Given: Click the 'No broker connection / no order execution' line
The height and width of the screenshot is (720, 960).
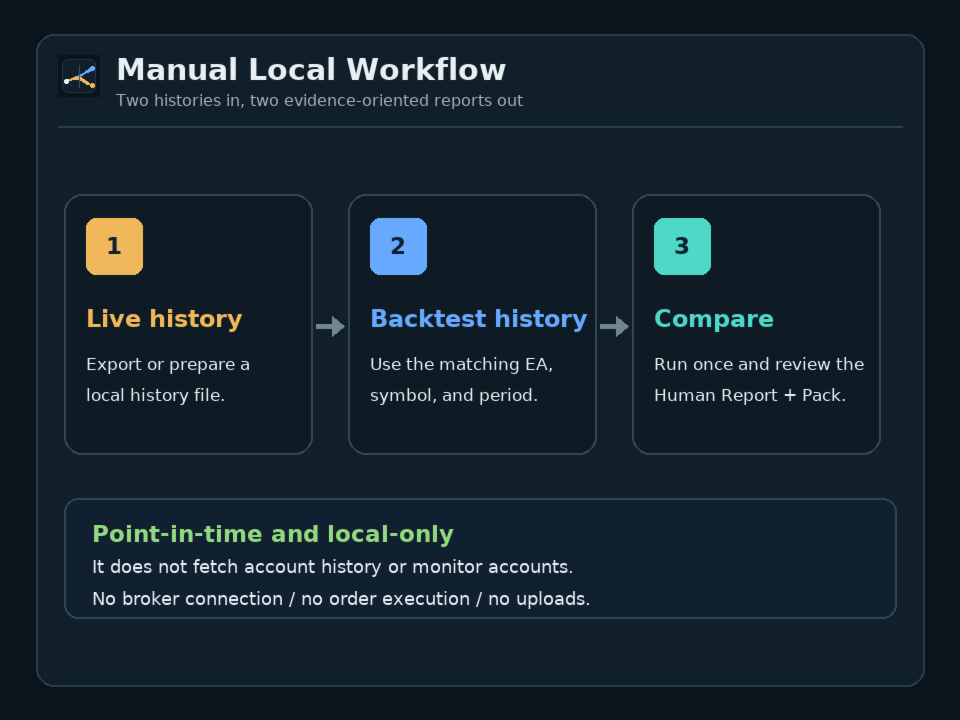Looking at the screenshot, I should coord(341,599).
